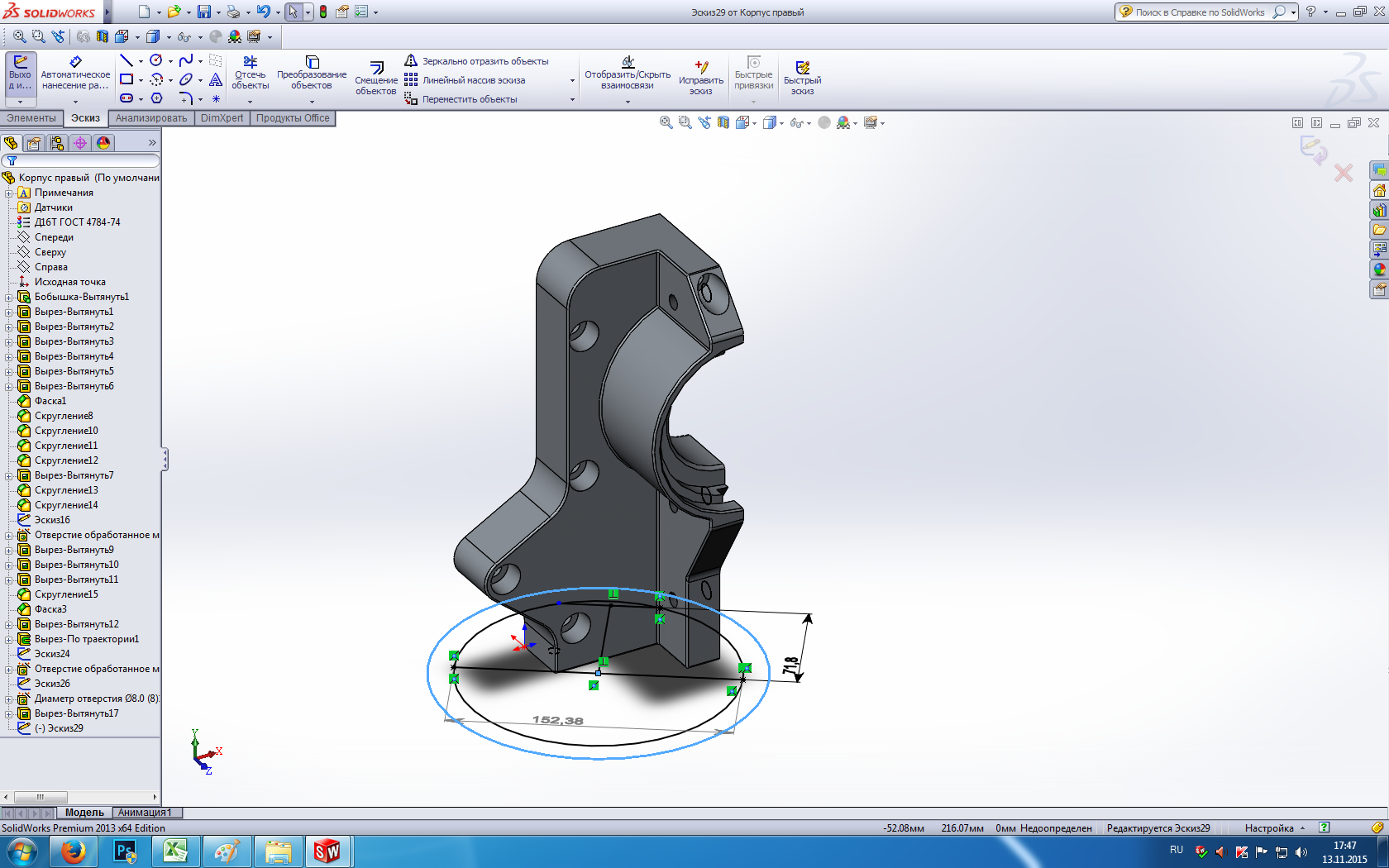This screenshot has width=1389, height=868.
Task: Click Firefox in the Windows taskbar
Action: point(74,851)
